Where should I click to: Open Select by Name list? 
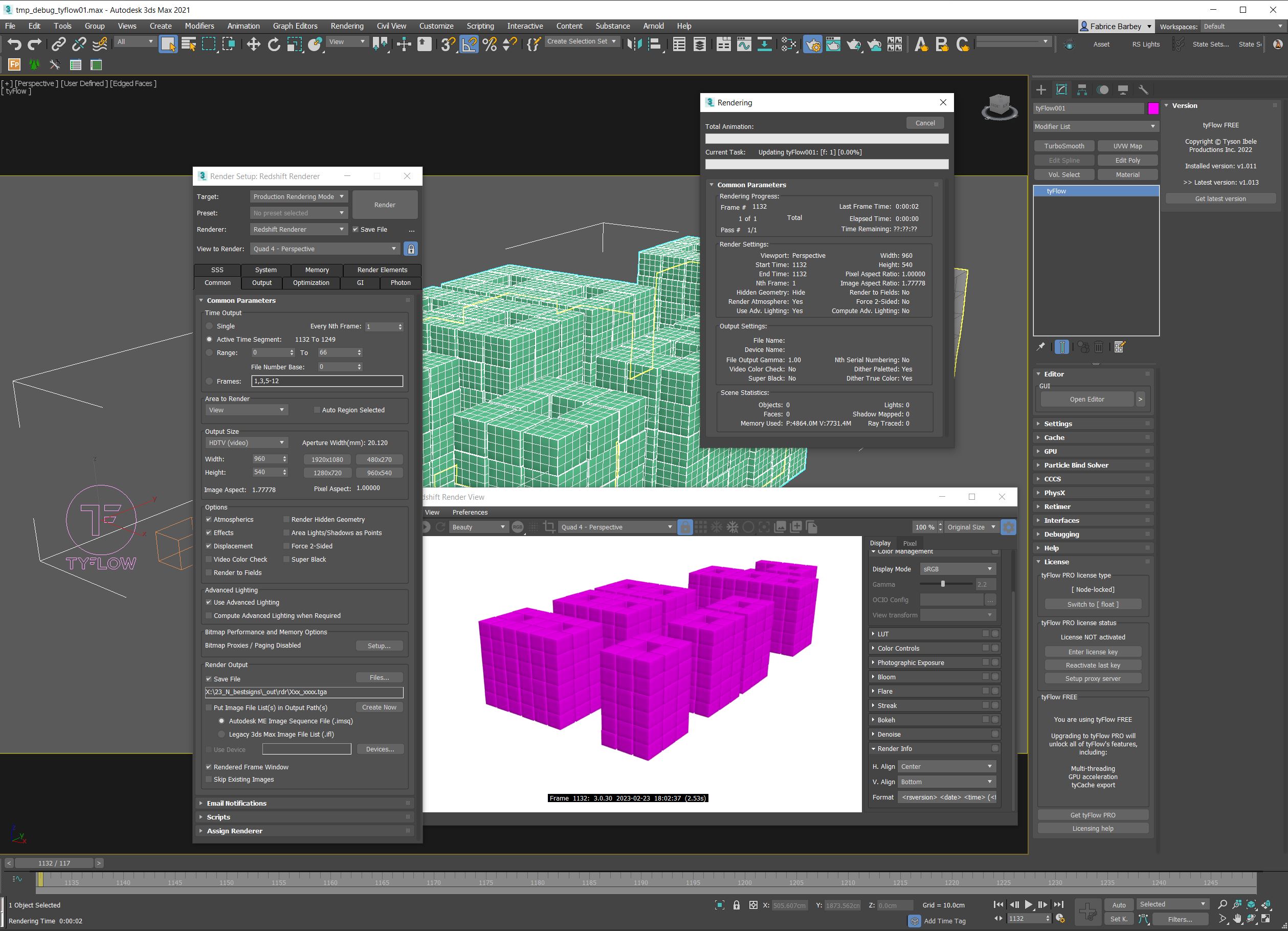point(189,45)
